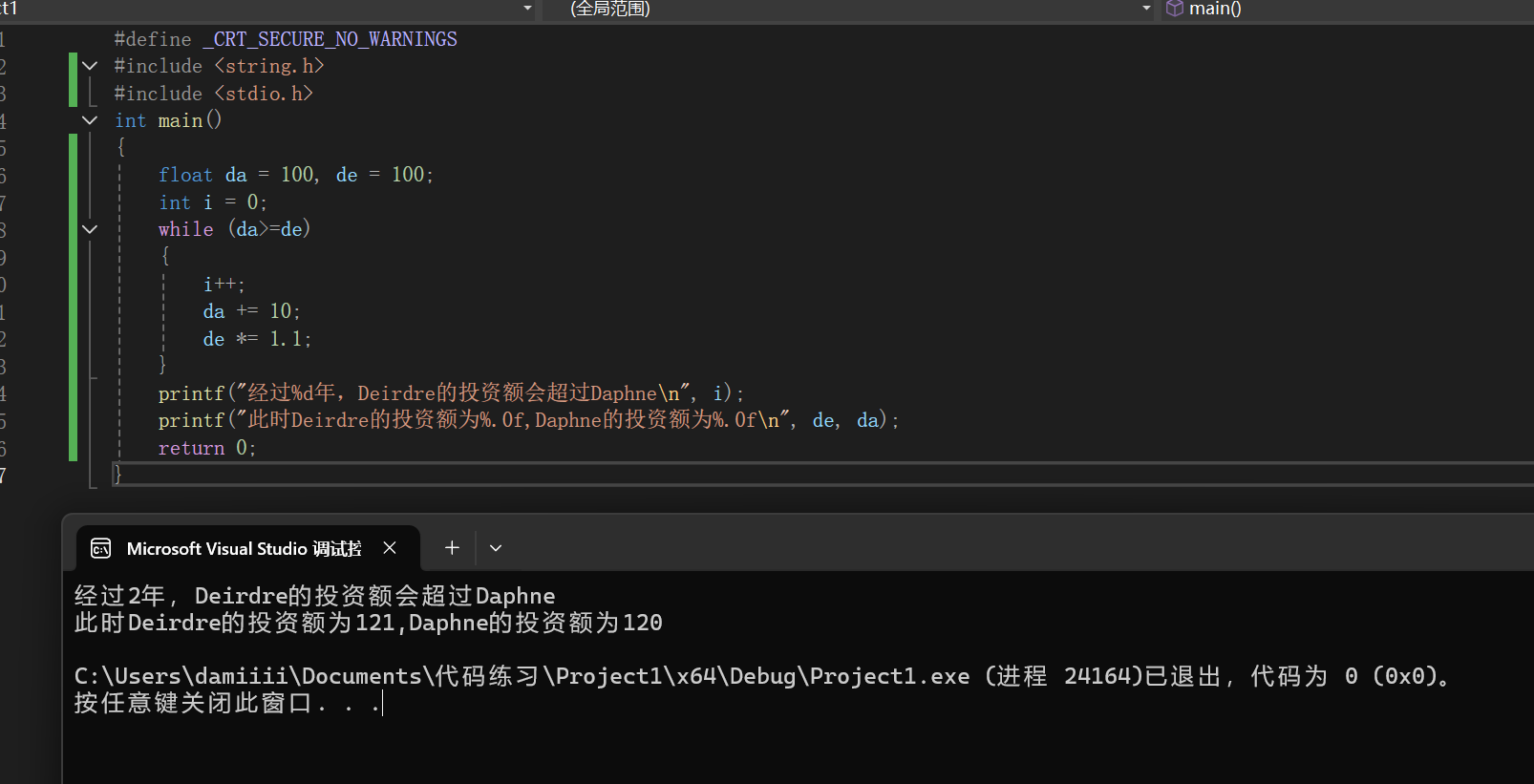The width and height of the screenshot is (1534, 784).
Task: Click the int main() function header
Action: pos(168,120)
